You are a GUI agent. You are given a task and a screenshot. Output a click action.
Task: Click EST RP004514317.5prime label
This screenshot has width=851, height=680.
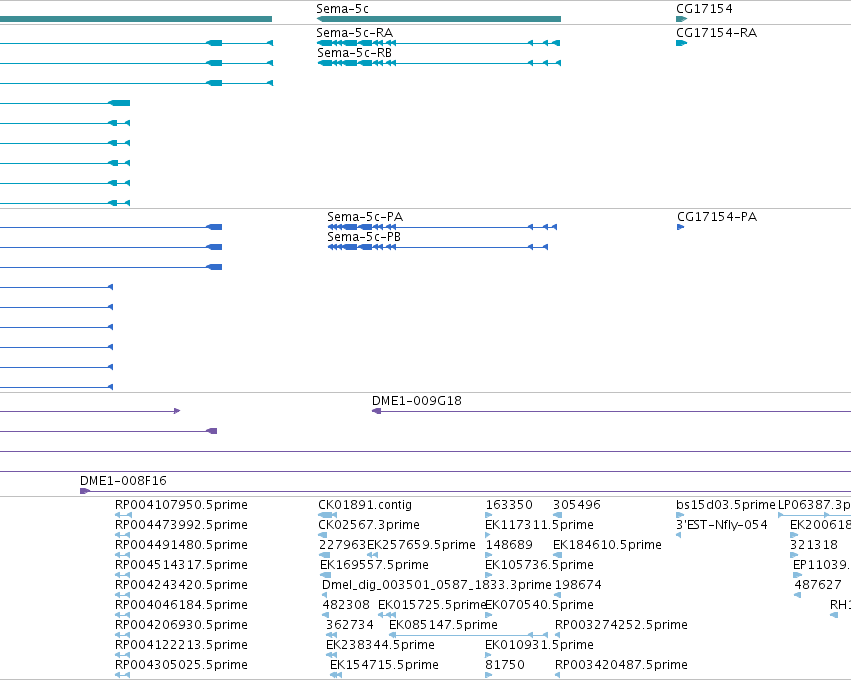[181, 564]
